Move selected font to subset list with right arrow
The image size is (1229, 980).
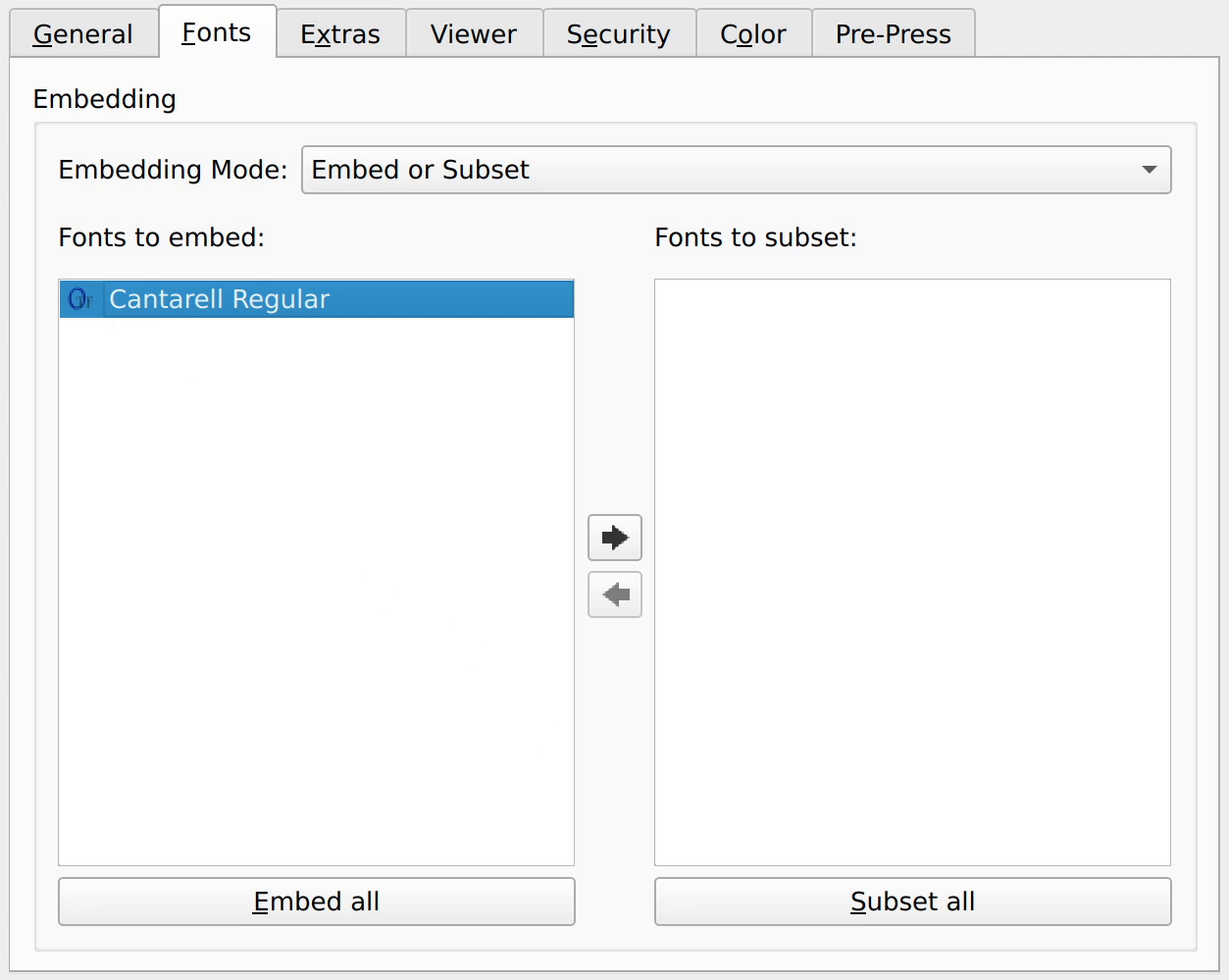click(615, 538)
